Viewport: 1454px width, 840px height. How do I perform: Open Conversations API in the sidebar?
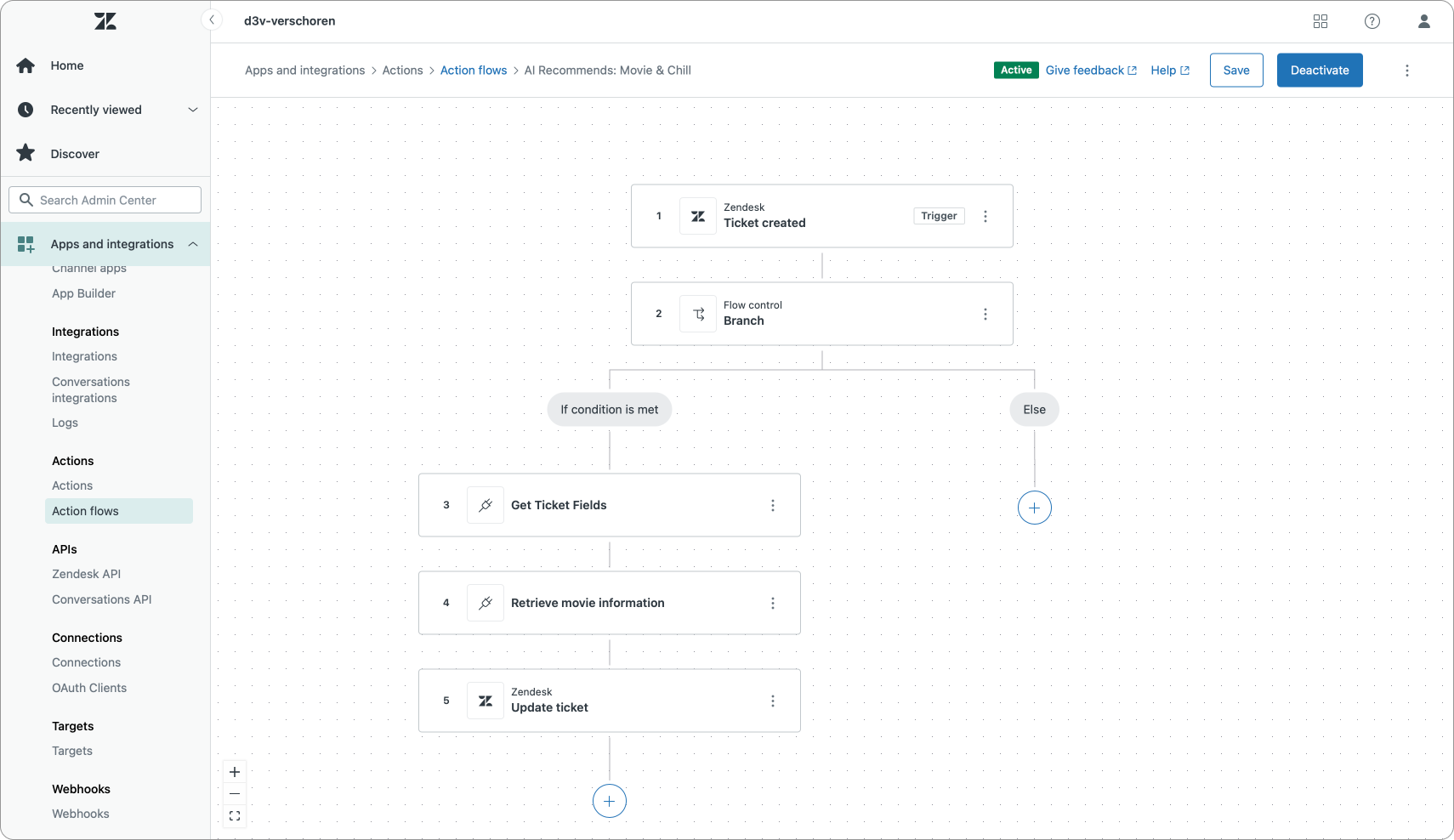coord(102,599)
